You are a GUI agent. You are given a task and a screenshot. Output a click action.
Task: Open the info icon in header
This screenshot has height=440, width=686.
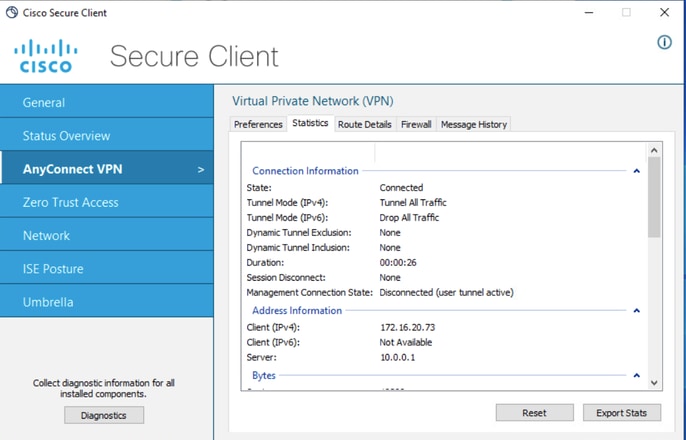[665, 42]
